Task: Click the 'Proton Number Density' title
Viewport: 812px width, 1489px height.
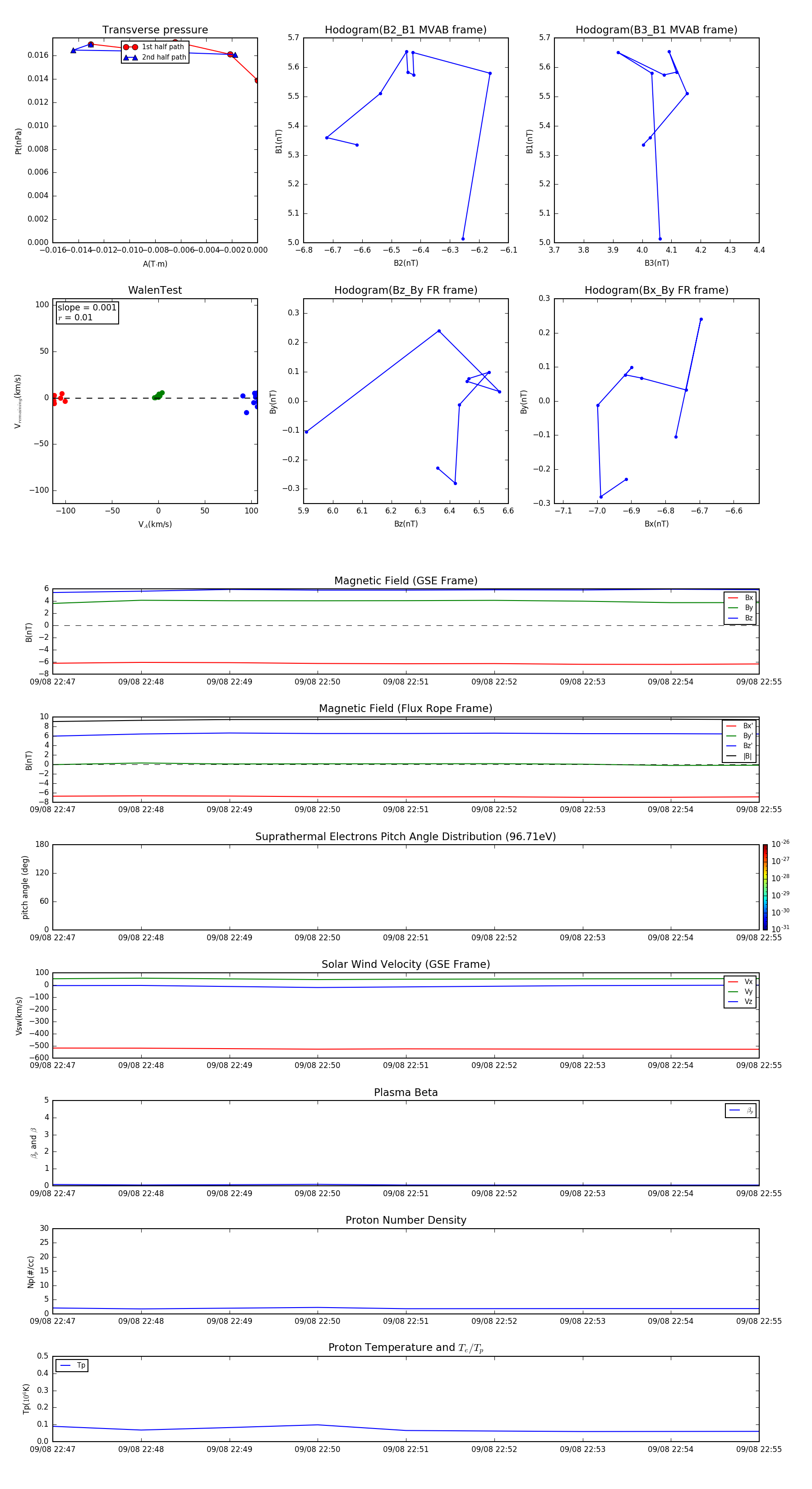Action: tap(406, 1220)
